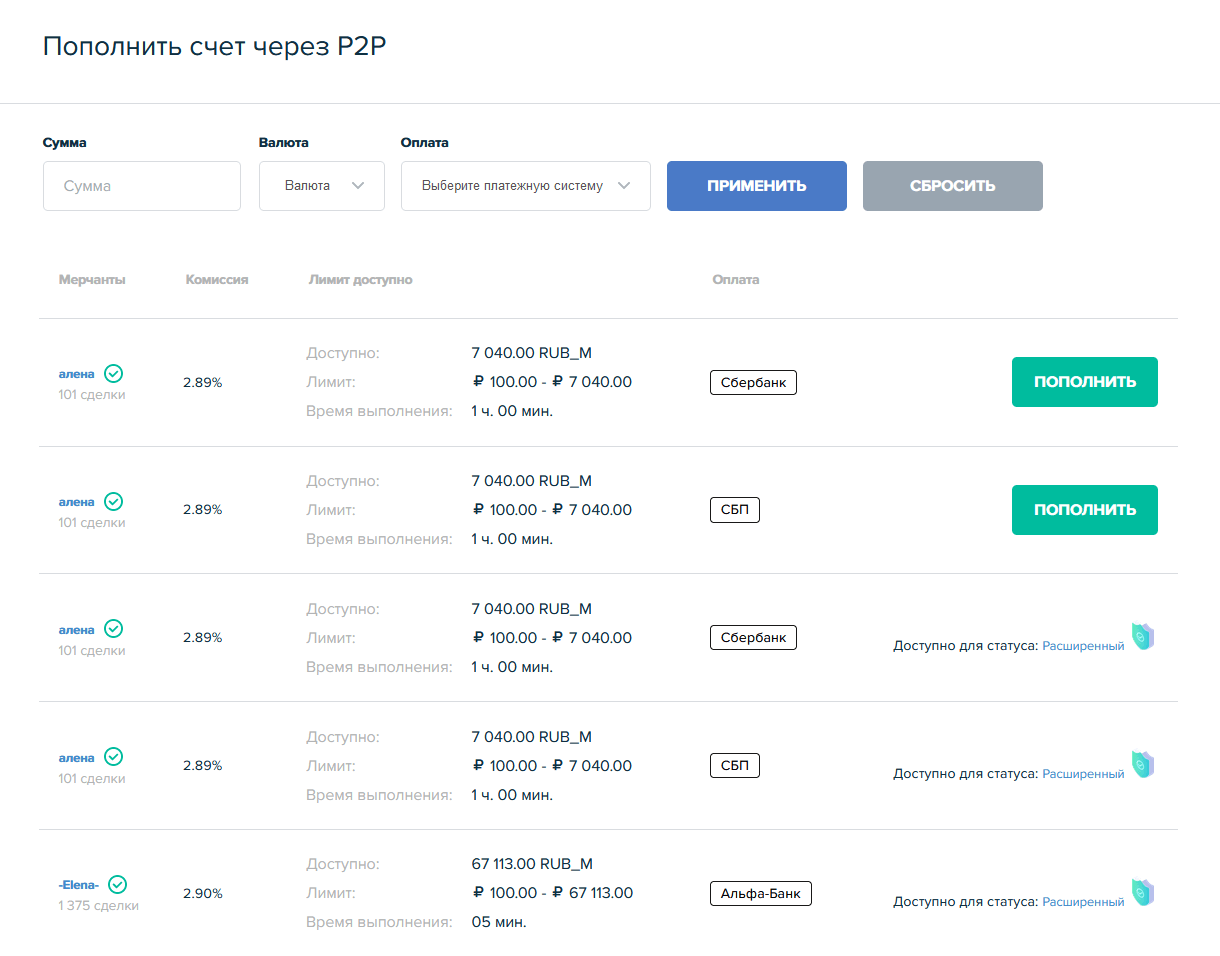
Task: Open Расширенный link in third row Сбербанк offer
Action: 1083,646
